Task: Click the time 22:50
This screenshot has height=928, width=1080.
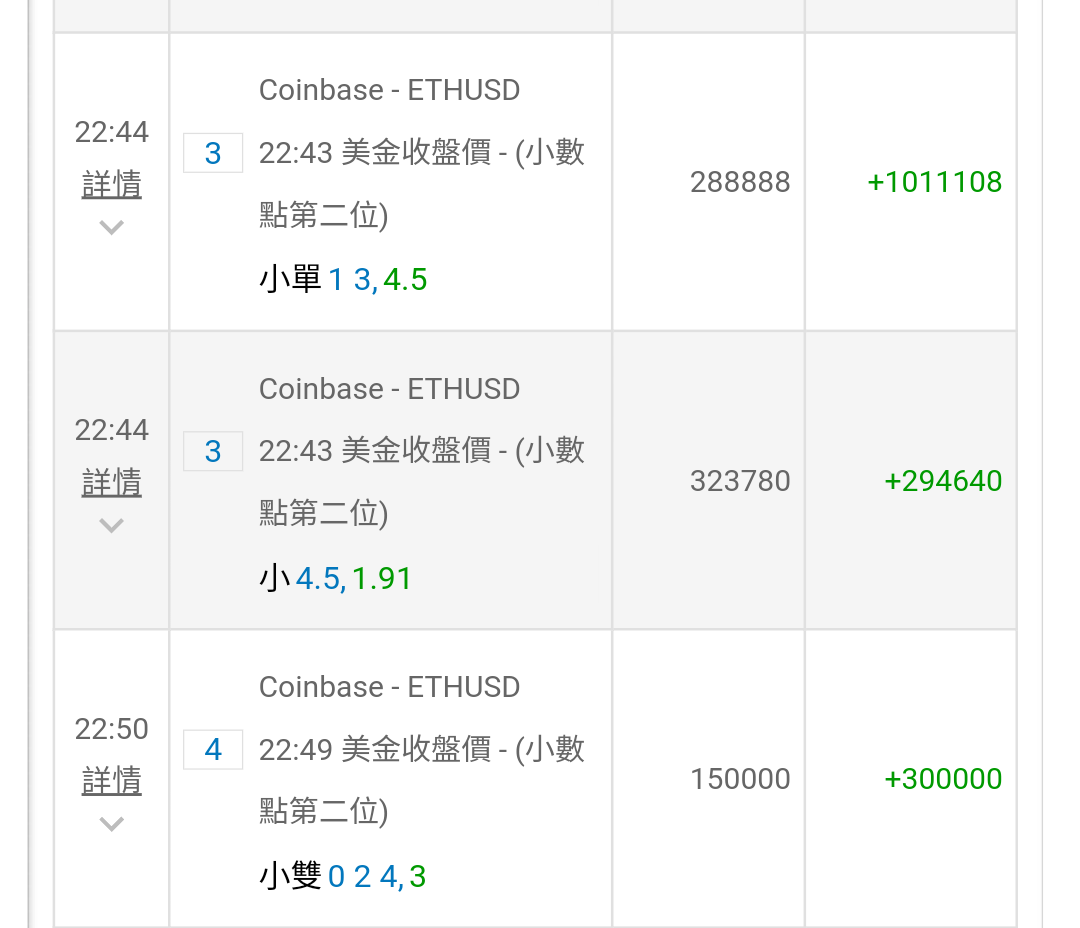Action: [112, 729]
